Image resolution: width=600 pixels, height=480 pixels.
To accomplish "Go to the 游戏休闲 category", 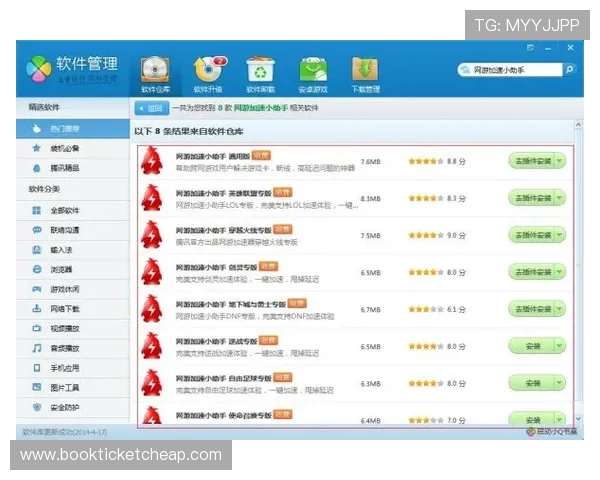I will pos(70,289).
